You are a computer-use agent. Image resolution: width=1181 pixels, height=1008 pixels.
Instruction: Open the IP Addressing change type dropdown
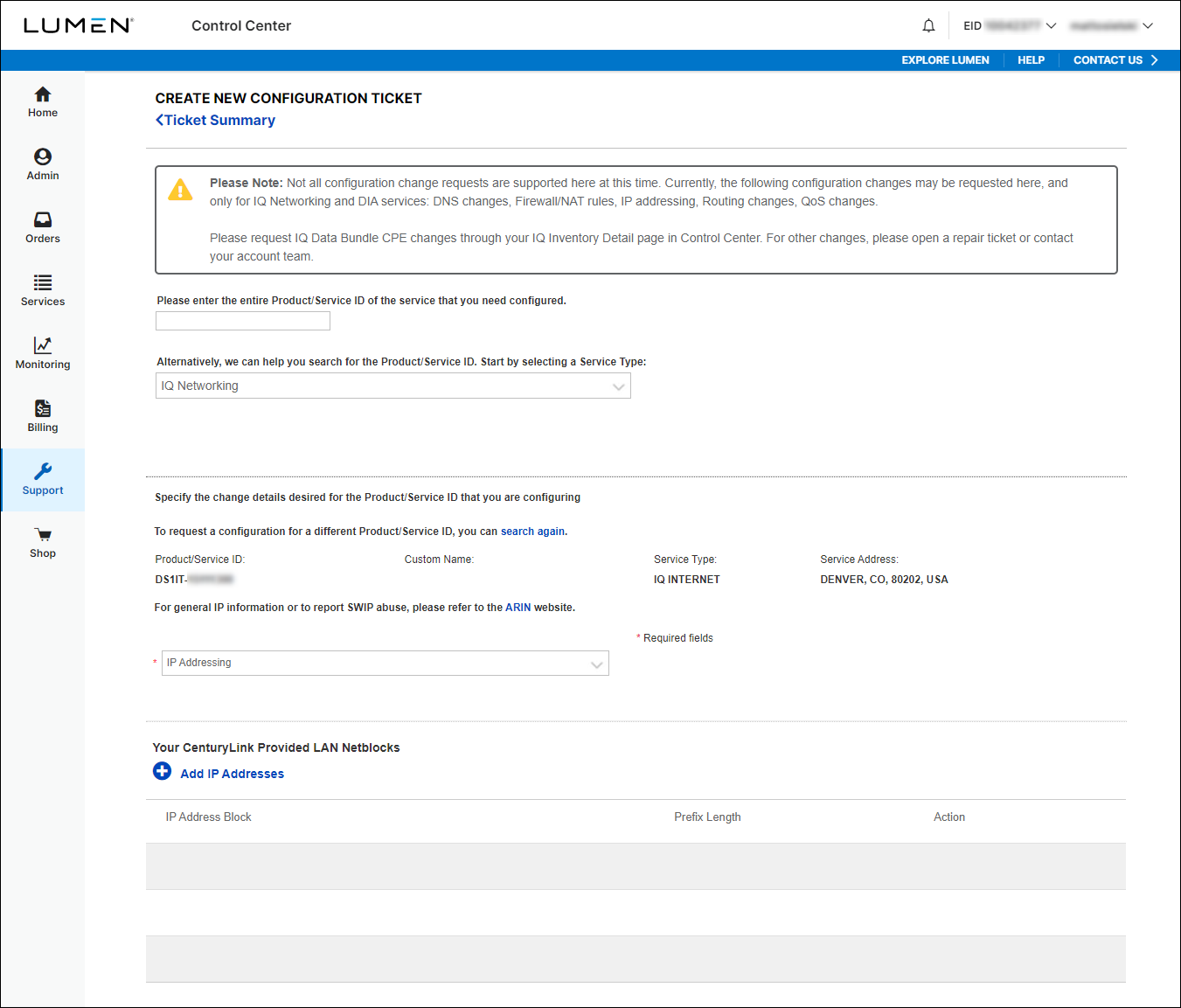386,663
